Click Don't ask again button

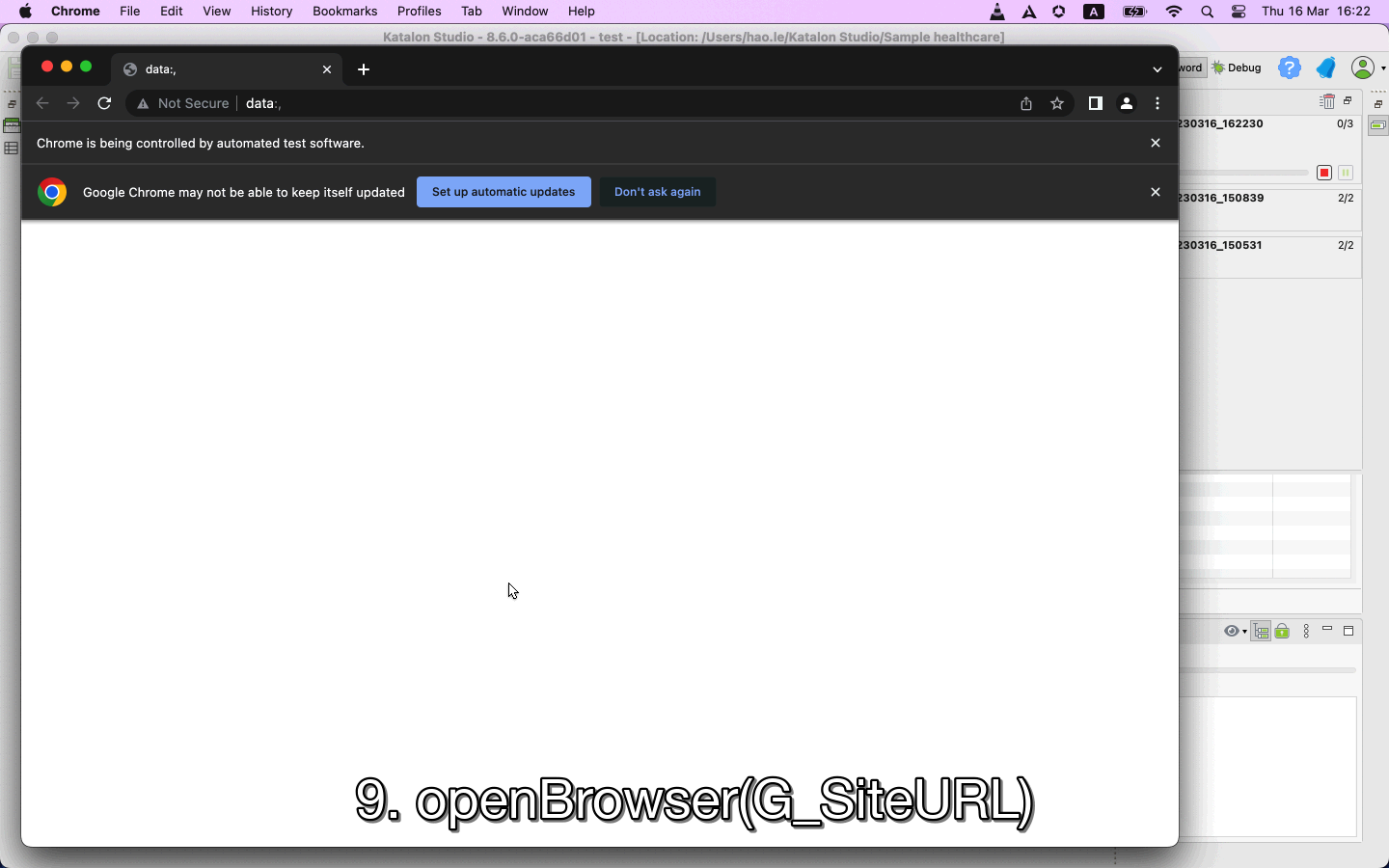click(x=658, y=192)
